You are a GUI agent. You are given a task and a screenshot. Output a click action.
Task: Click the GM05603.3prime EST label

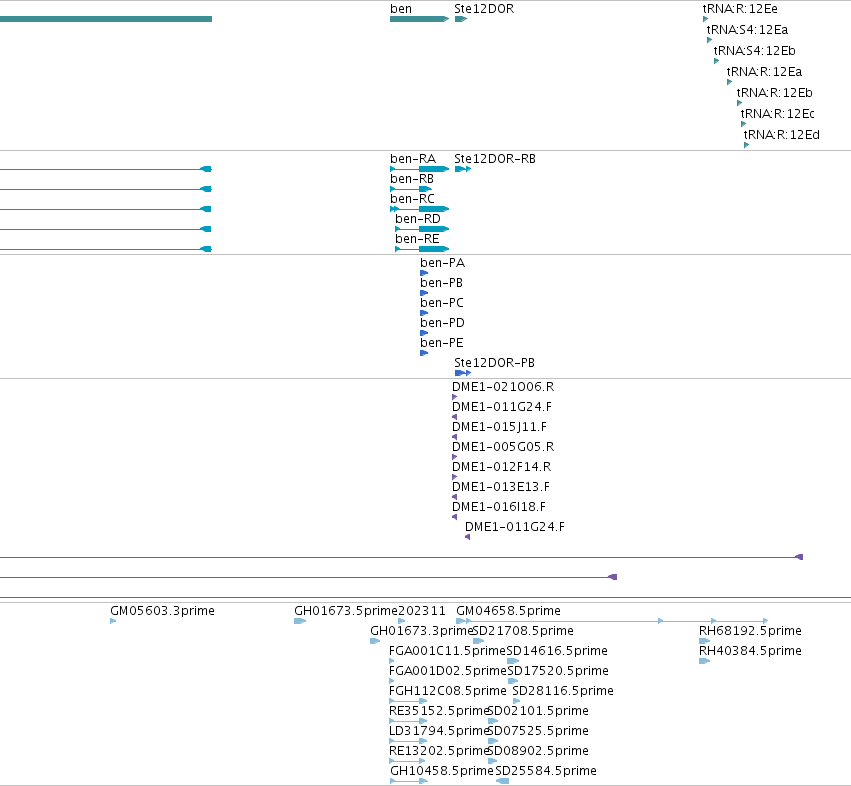coord(162,611)
